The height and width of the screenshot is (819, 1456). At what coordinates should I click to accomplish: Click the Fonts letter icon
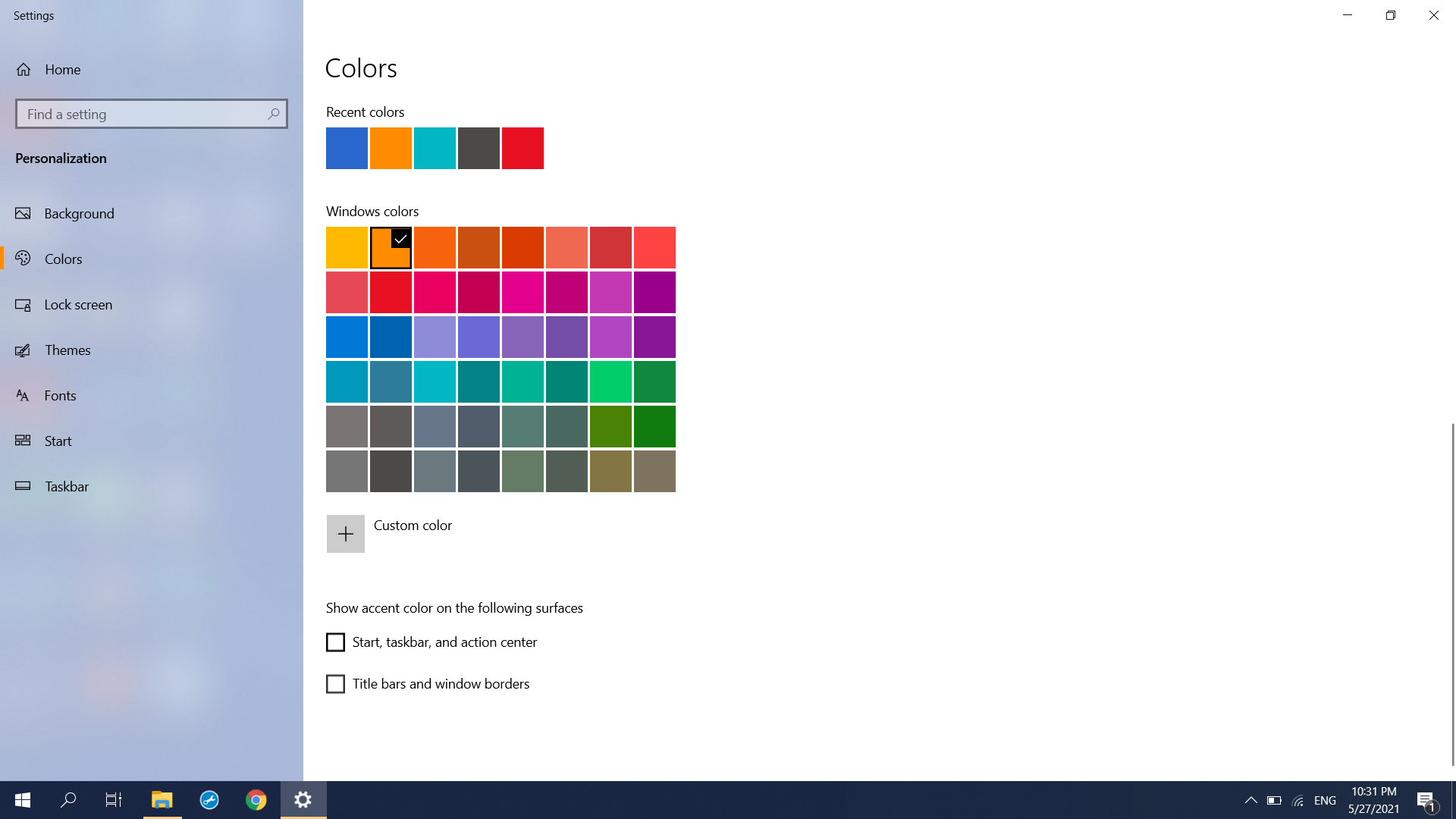pos(23,395)
